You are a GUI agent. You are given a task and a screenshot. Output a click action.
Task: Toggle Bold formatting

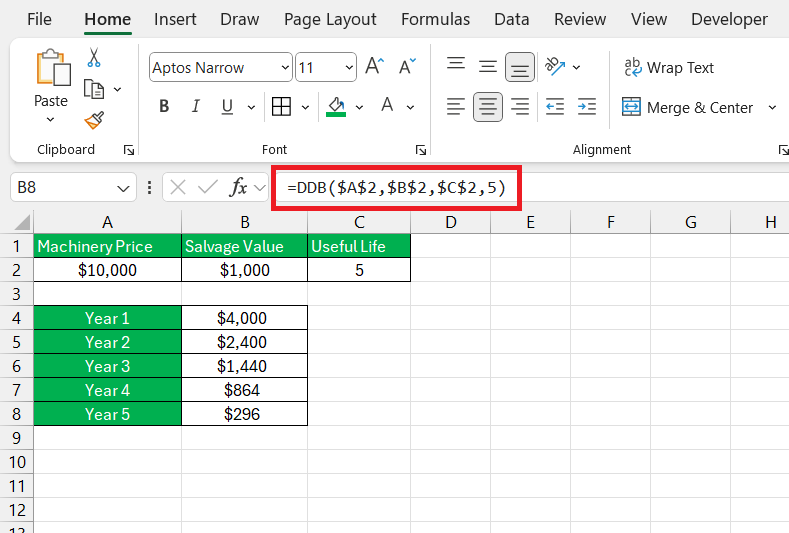(x=164, y=107)
